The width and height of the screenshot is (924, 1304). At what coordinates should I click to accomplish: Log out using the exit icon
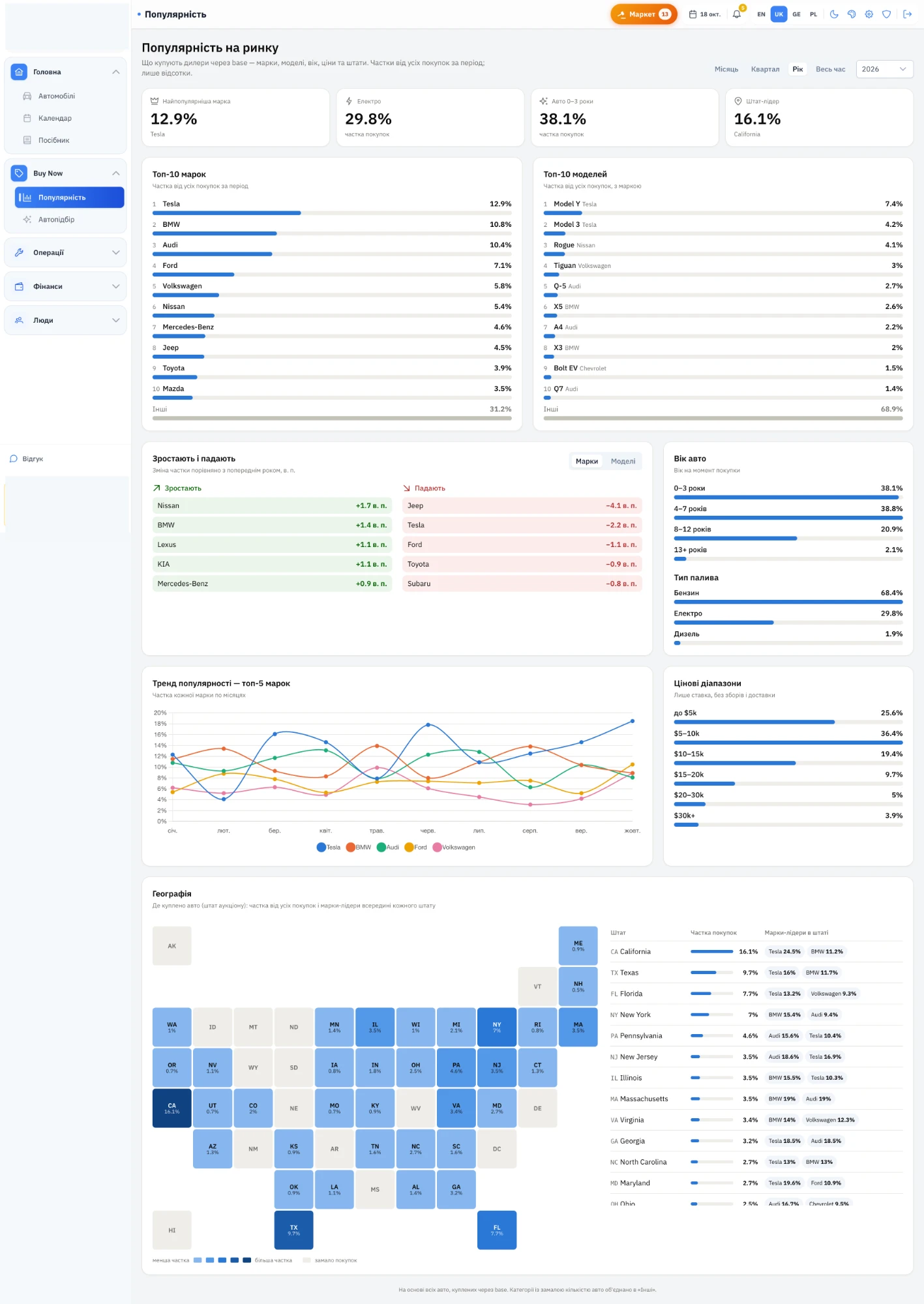coord(907,14)
